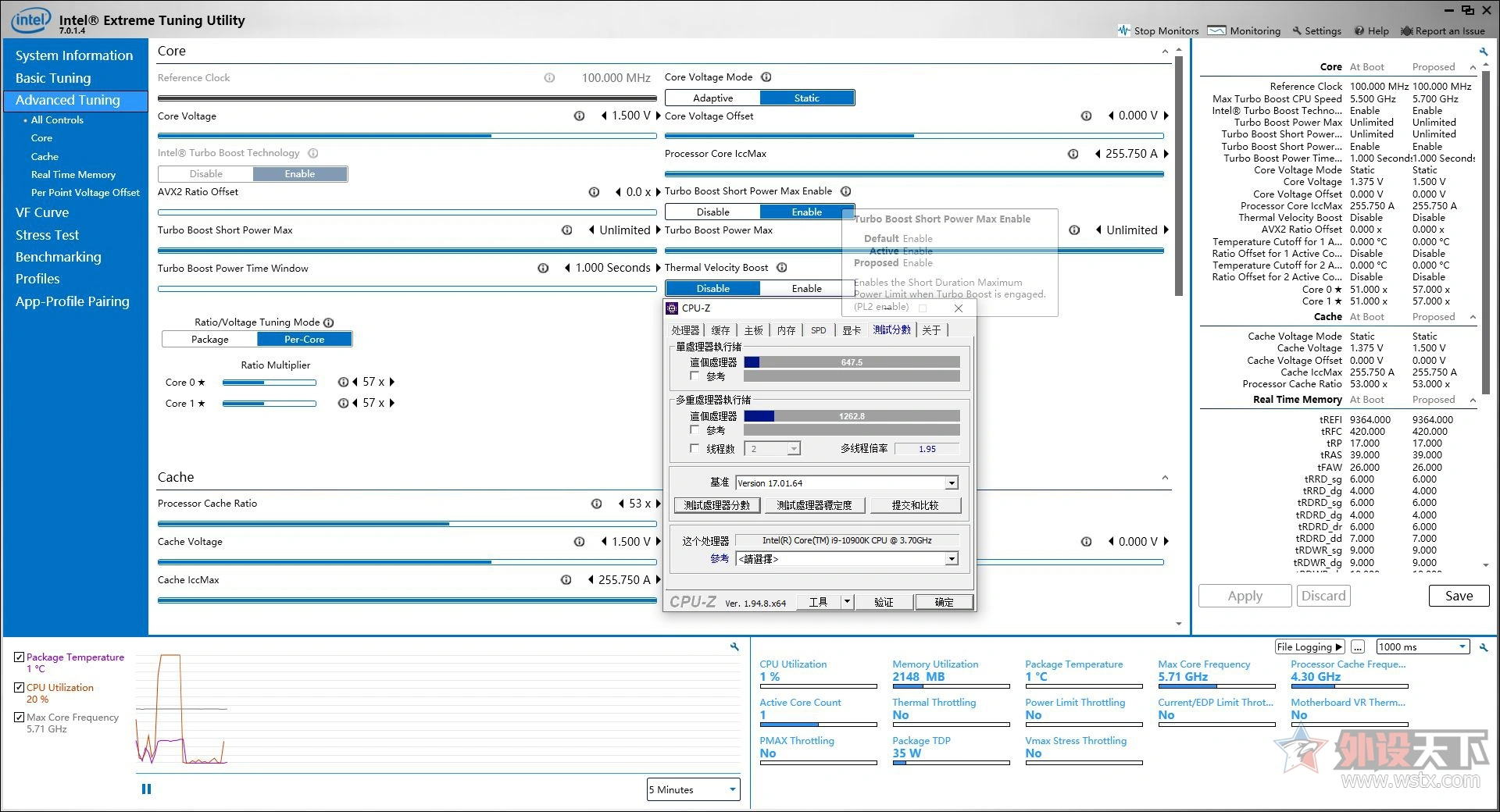Screen dimensions: 1500x812
Task: Collapse Core group in proposed settings panel
Action: point(1473,67)
